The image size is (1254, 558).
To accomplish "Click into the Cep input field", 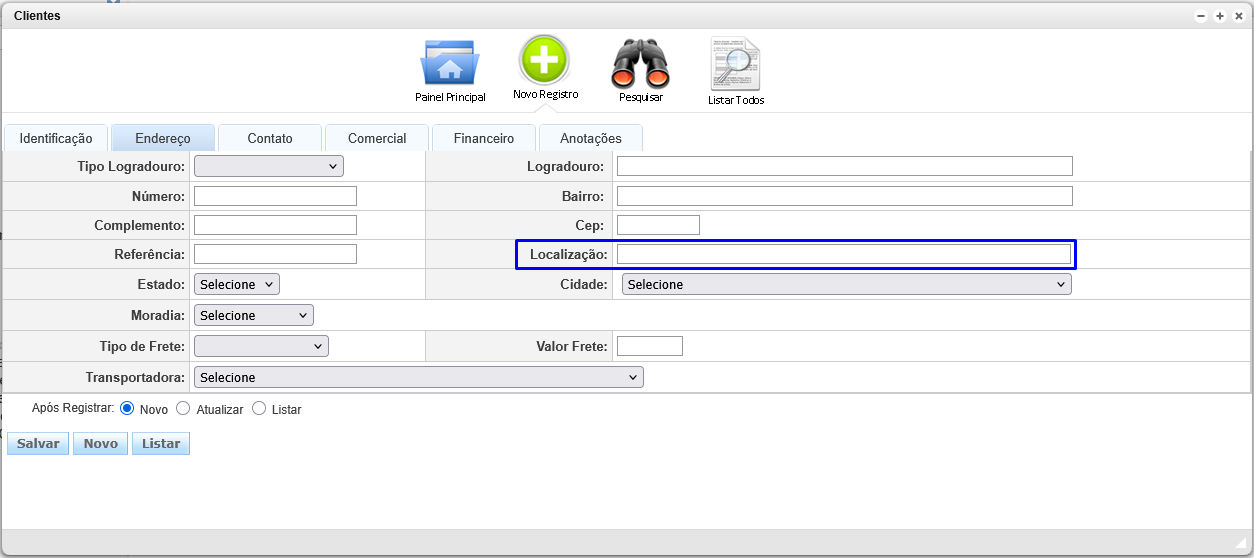I will (x=658, y=225).
